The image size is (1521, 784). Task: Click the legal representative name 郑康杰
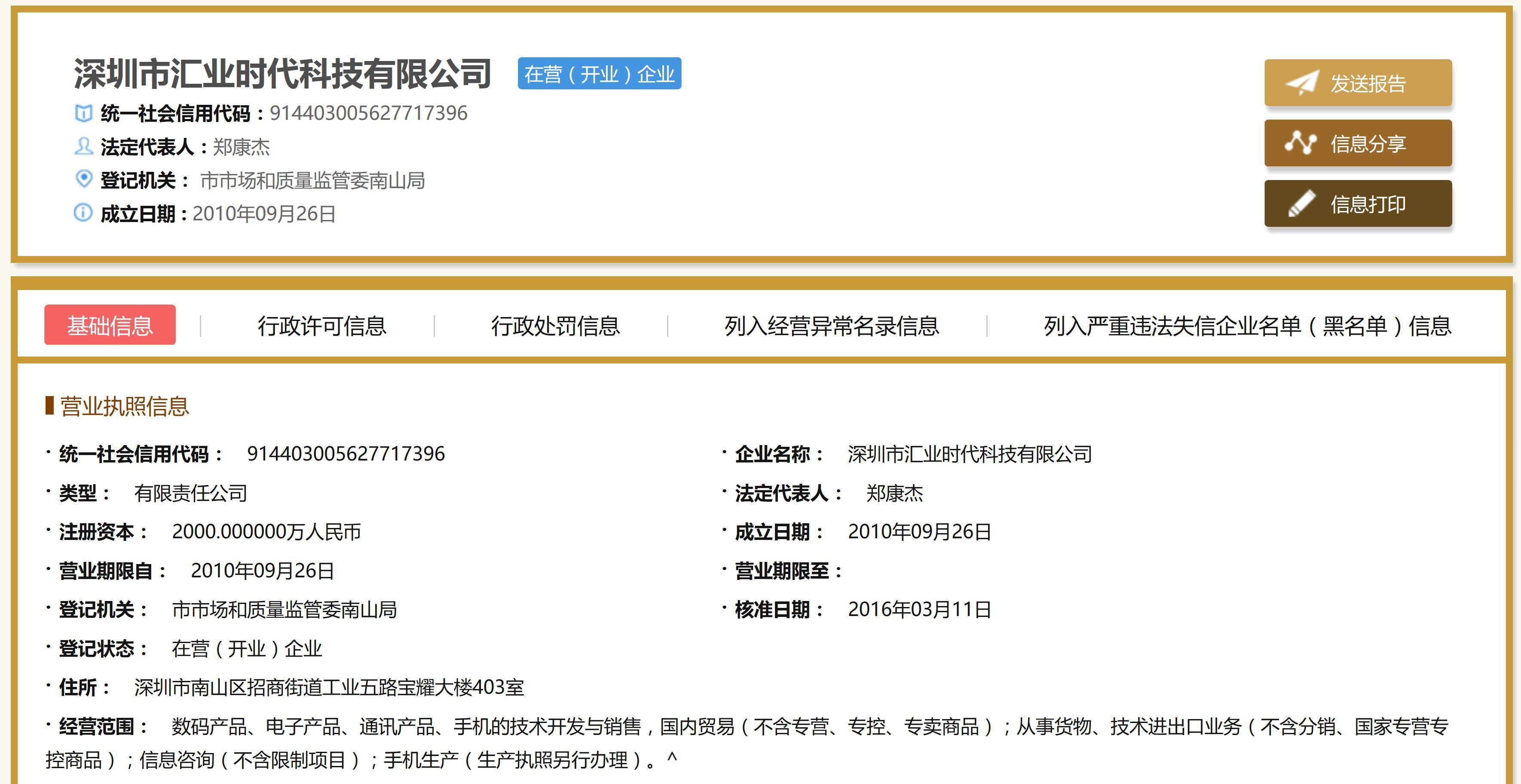[242, 148]
